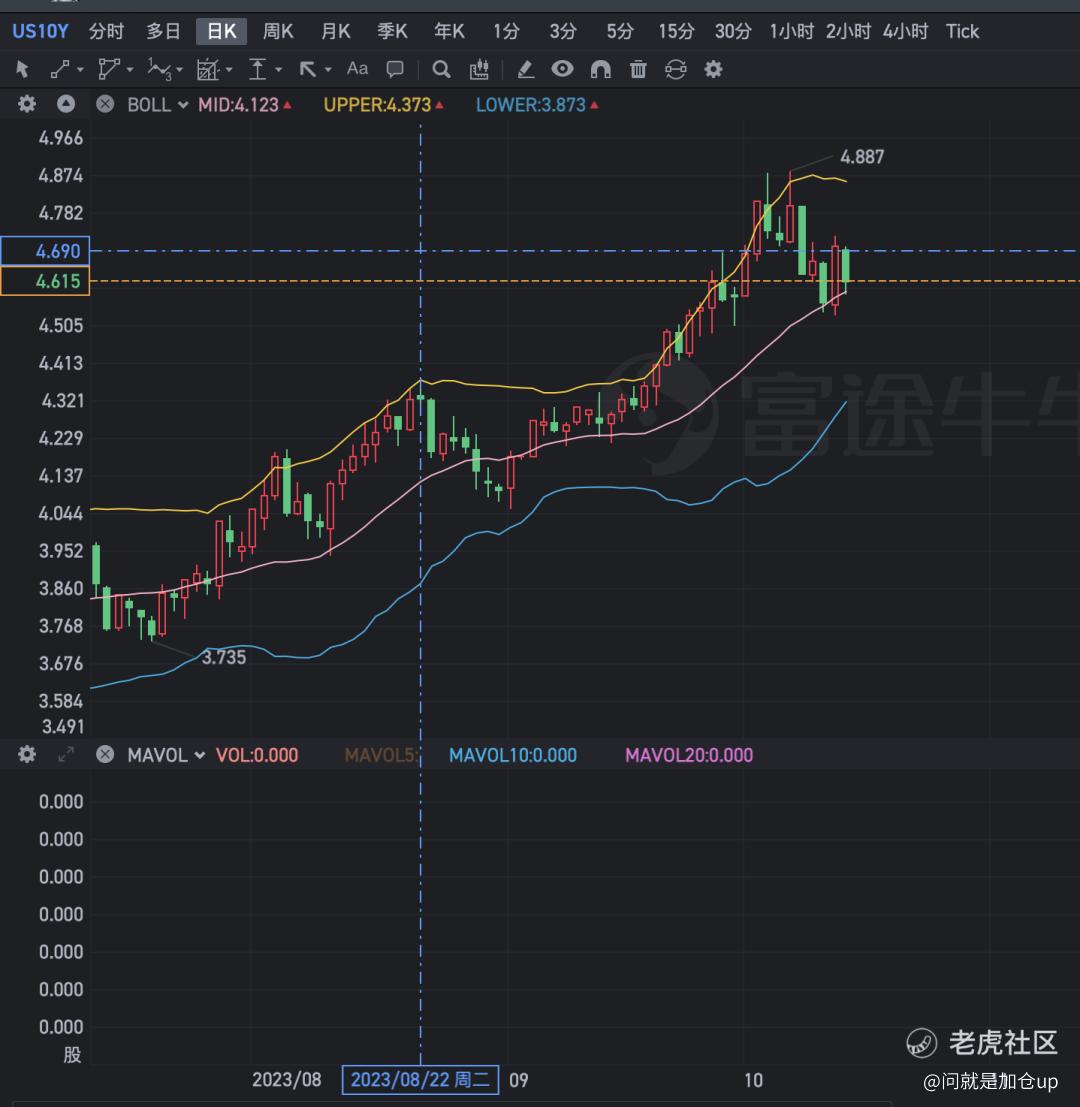The image size is (1080, 1107).
Task: Click the 4.615 current price label
Action: [x=45, y=281]
